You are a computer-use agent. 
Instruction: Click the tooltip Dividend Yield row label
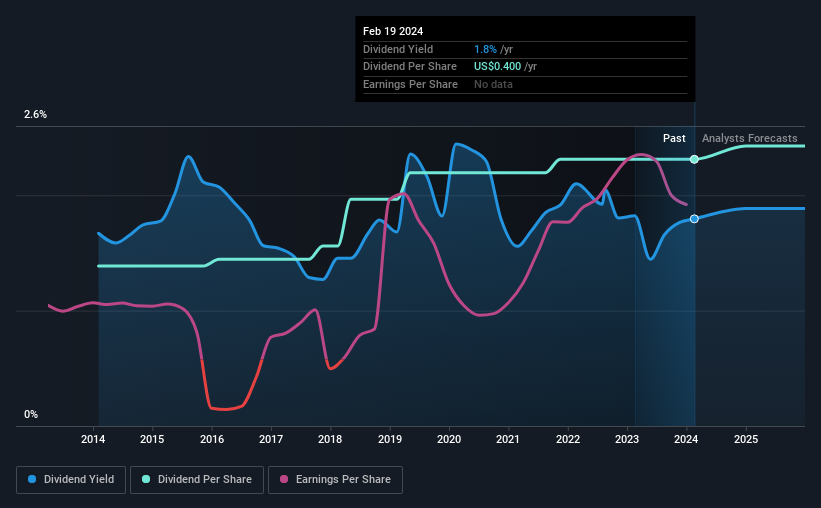point(398,49)
